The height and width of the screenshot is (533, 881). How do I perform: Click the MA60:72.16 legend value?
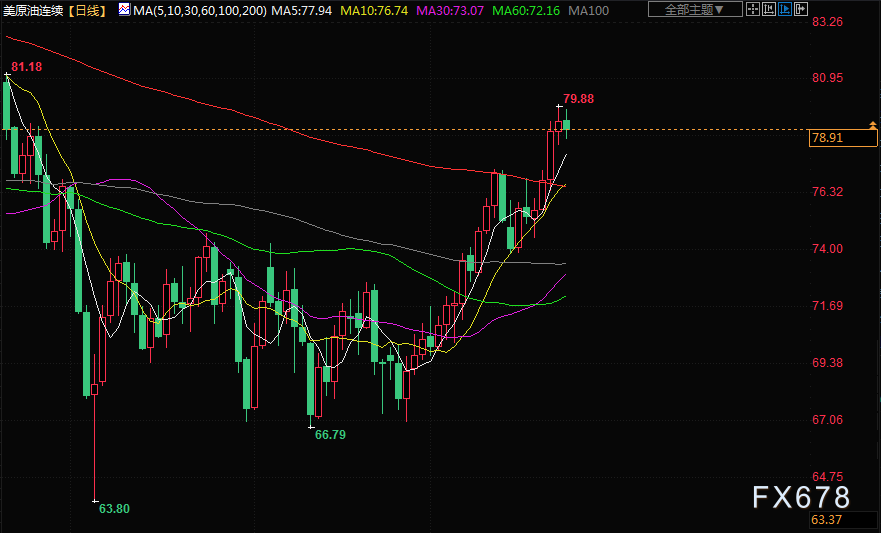(x=526, y=10)
